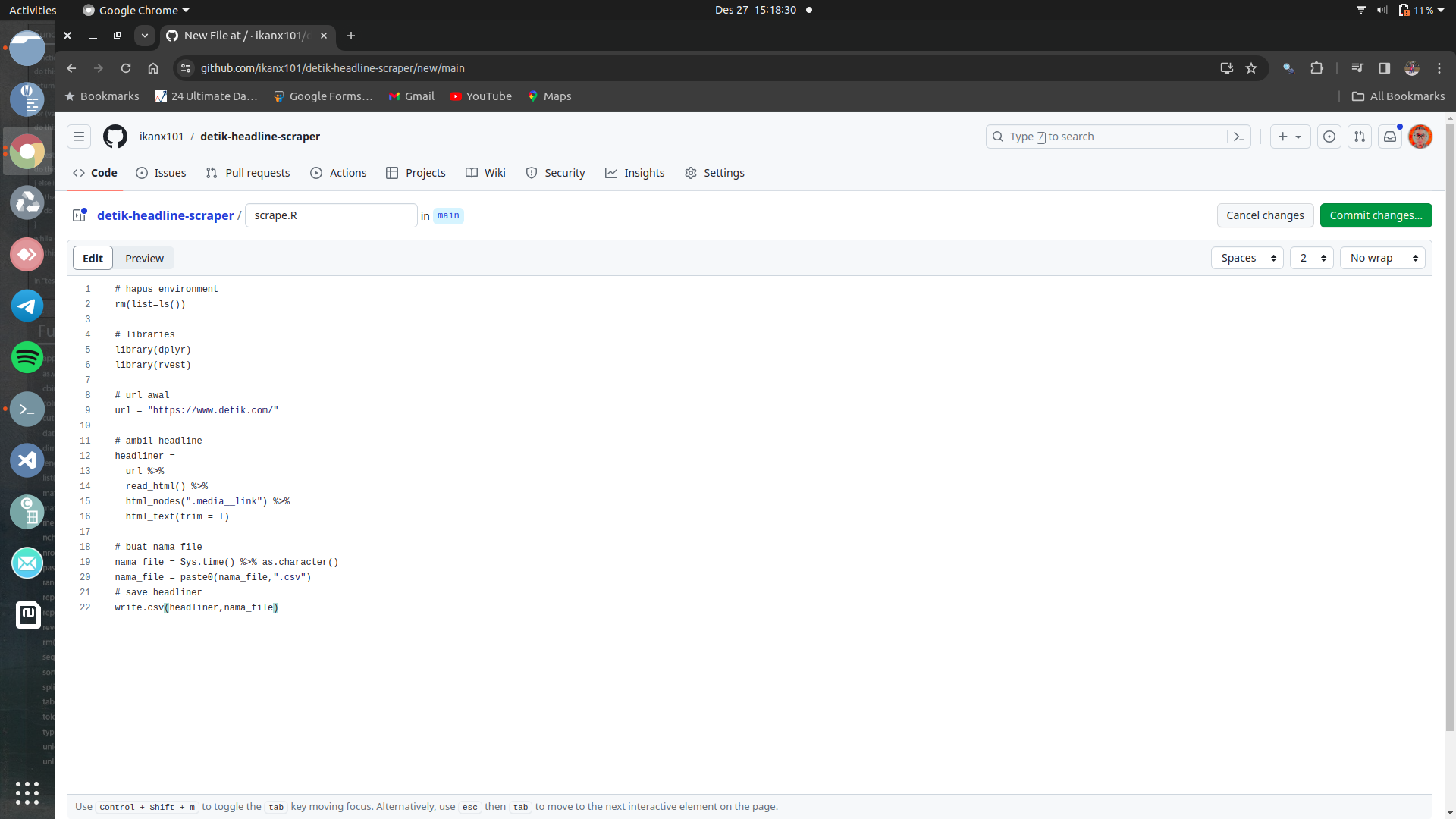Screen dimensions: 1456x819
Task: Open the pull requests icon in header
Action: (1360, 136)
